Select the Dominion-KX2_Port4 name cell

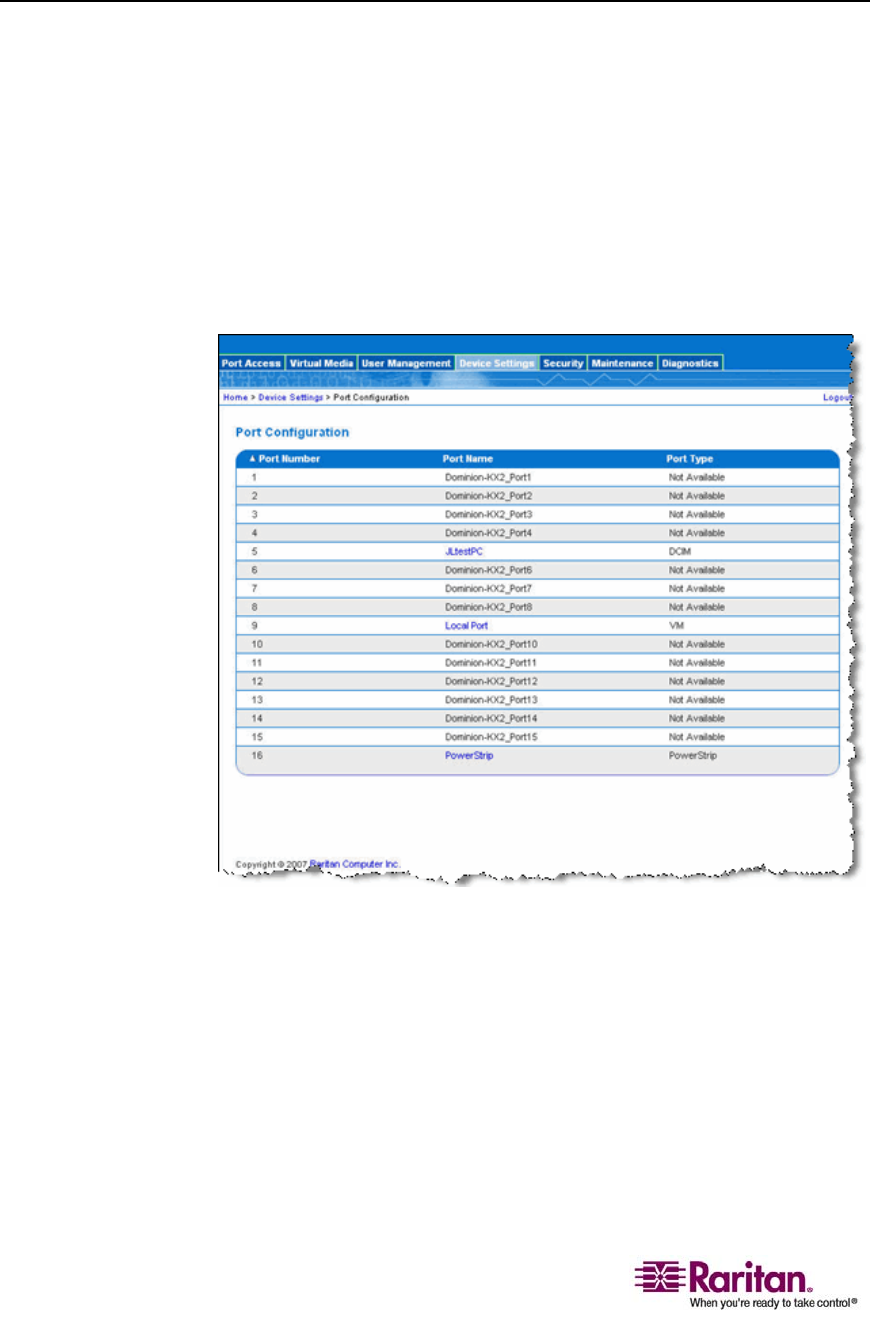pyautogui.click(x=488, y=533)
